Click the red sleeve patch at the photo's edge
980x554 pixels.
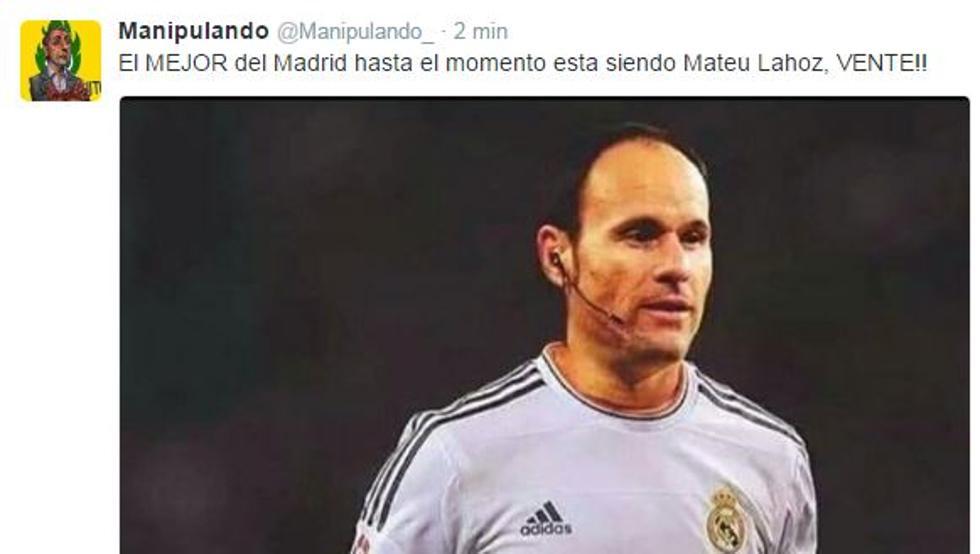click(x=360, y=541)
